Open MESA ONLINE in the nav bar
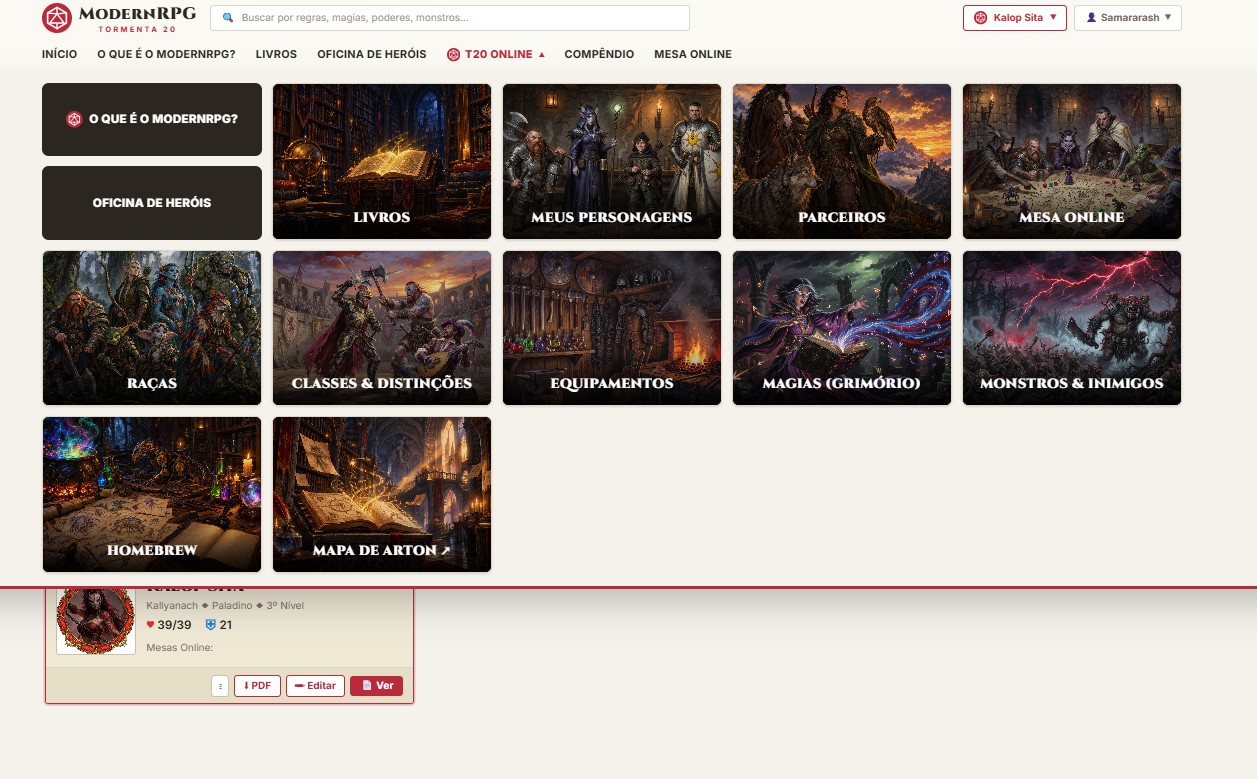The height and width of the screenshot is (779, 1257). click(x=693, y=54)
